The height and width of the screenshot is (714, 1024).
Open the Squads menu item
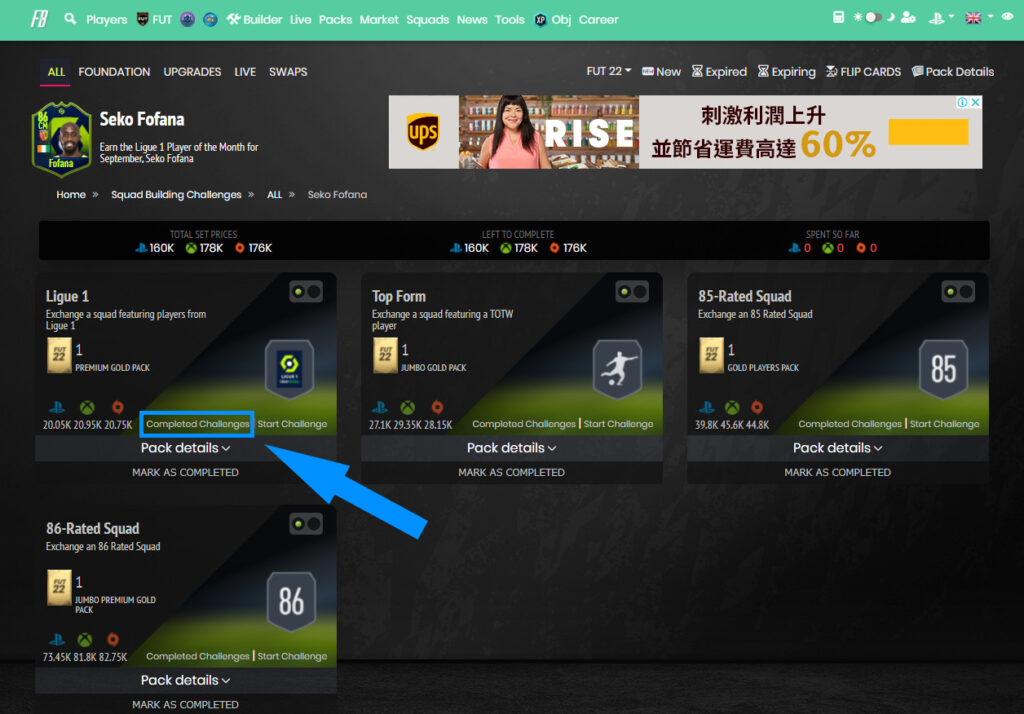(x=427, y=20)
